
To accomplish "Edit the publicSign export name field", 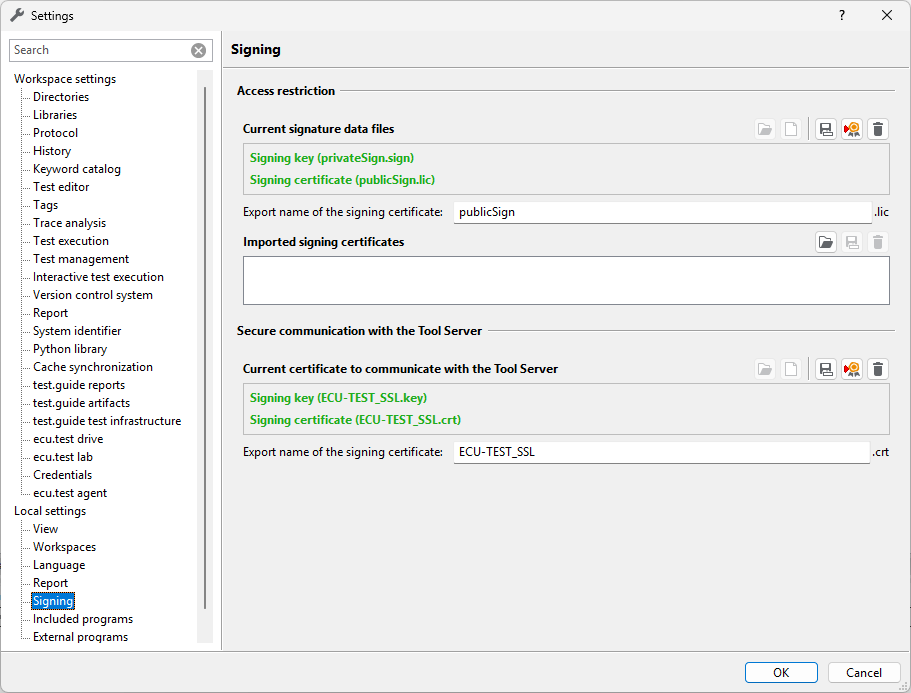I will point(662,212).
